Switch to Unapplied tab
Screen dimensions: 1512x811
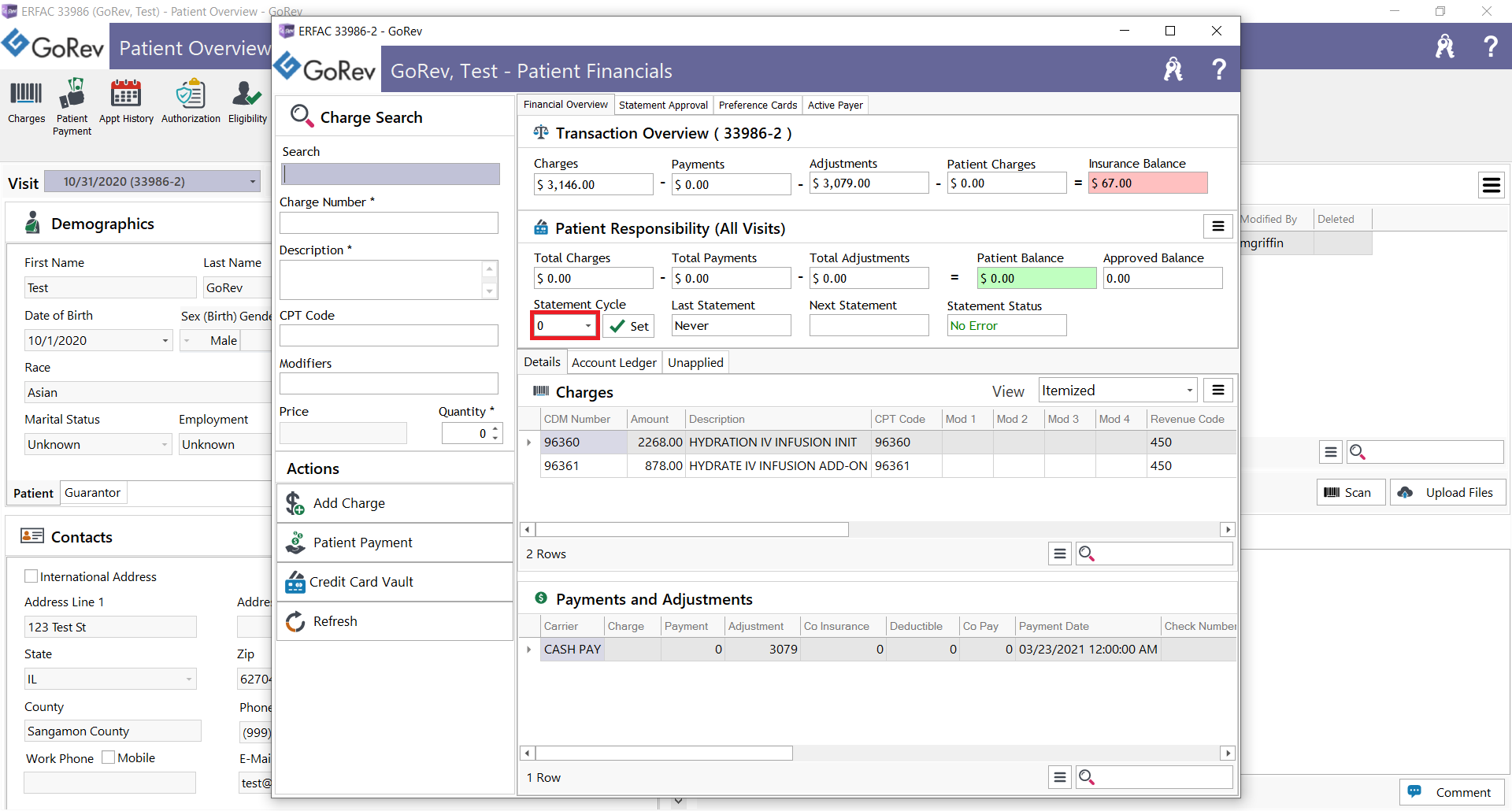[x=695, y=362]
